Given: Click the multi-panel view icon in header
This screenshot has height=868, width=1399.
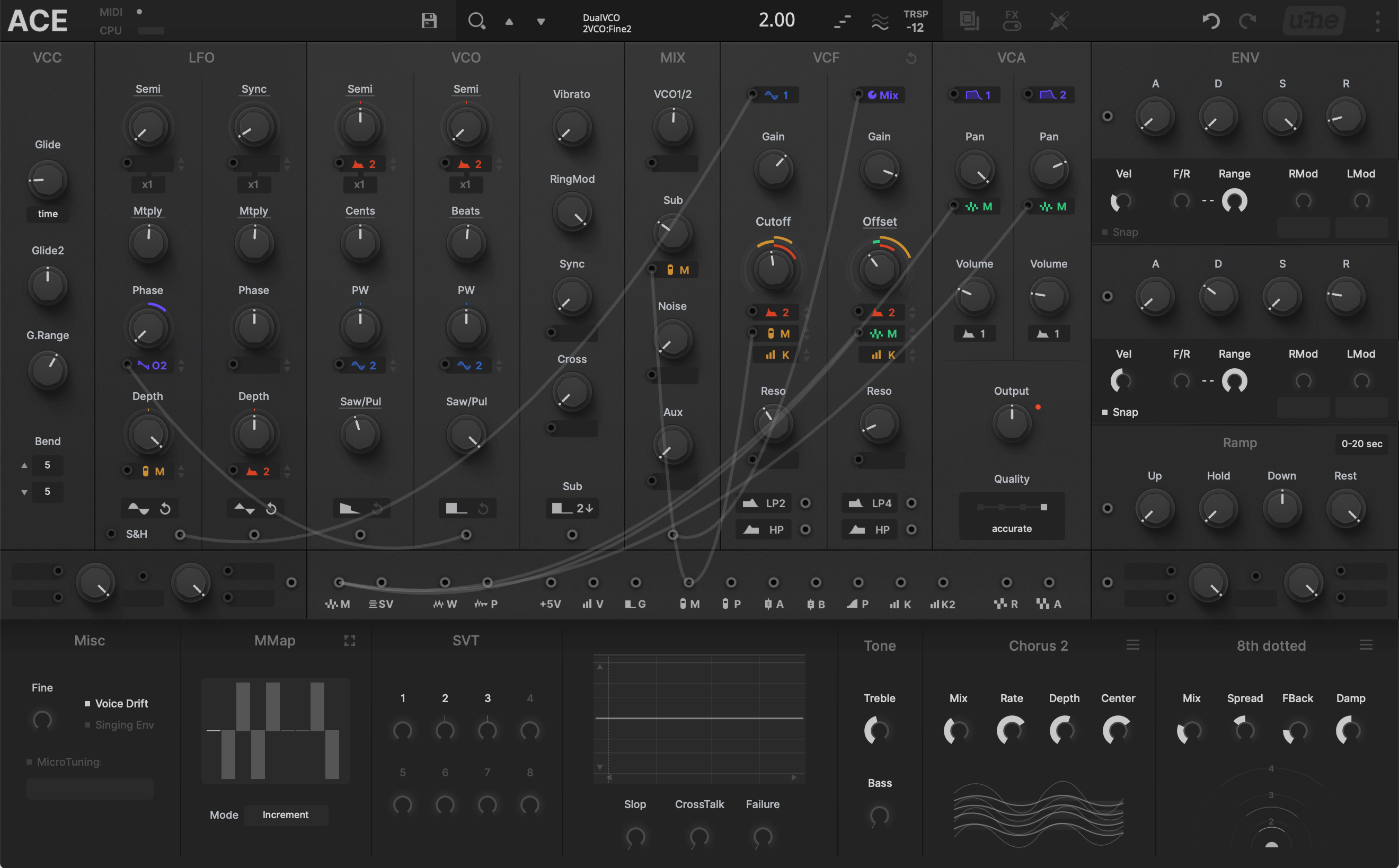Looking at the screenshot, I should tap(970, 21).
